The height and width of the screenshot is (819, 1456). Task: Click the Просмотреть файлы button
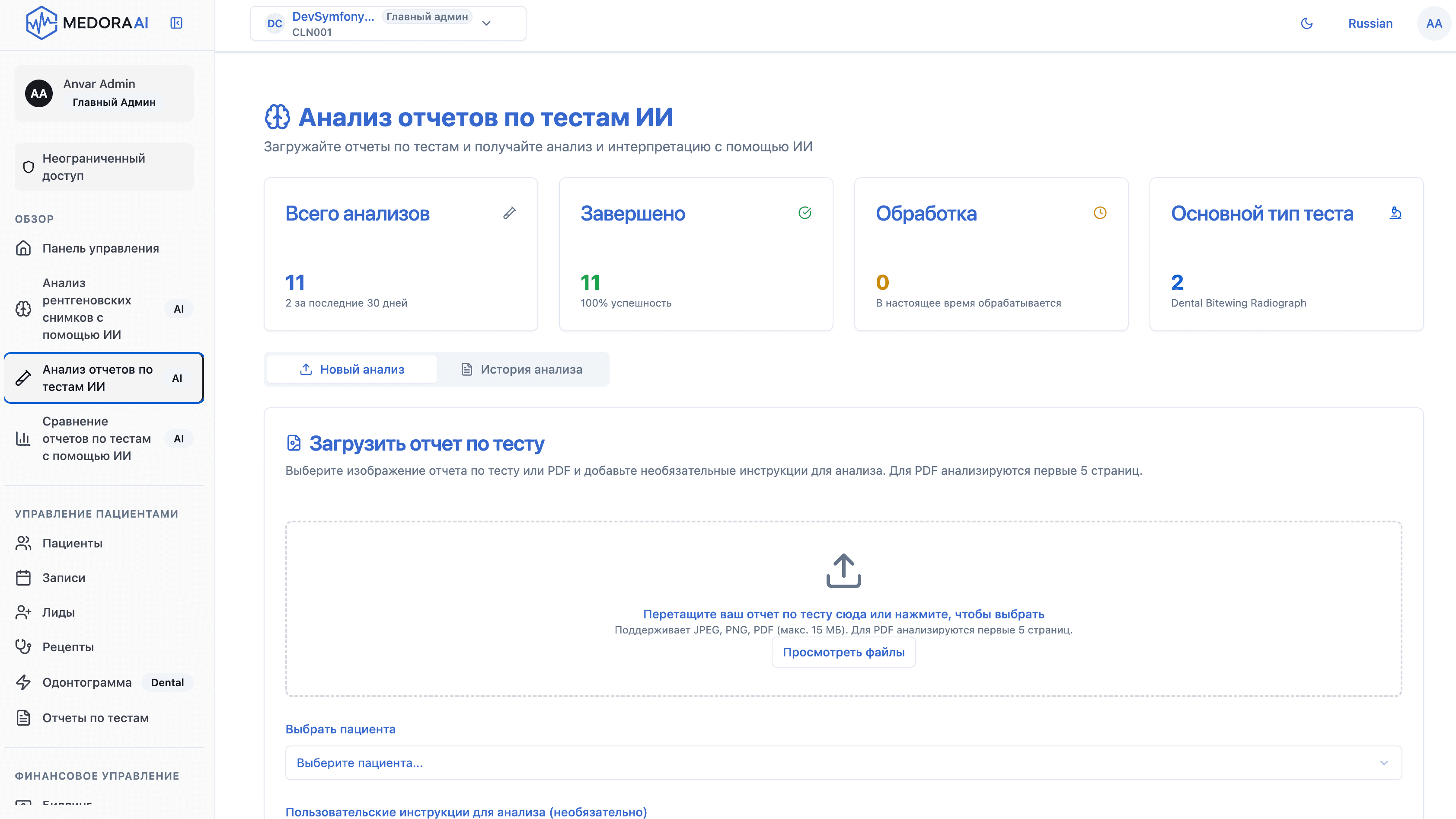tap(843, 652)
